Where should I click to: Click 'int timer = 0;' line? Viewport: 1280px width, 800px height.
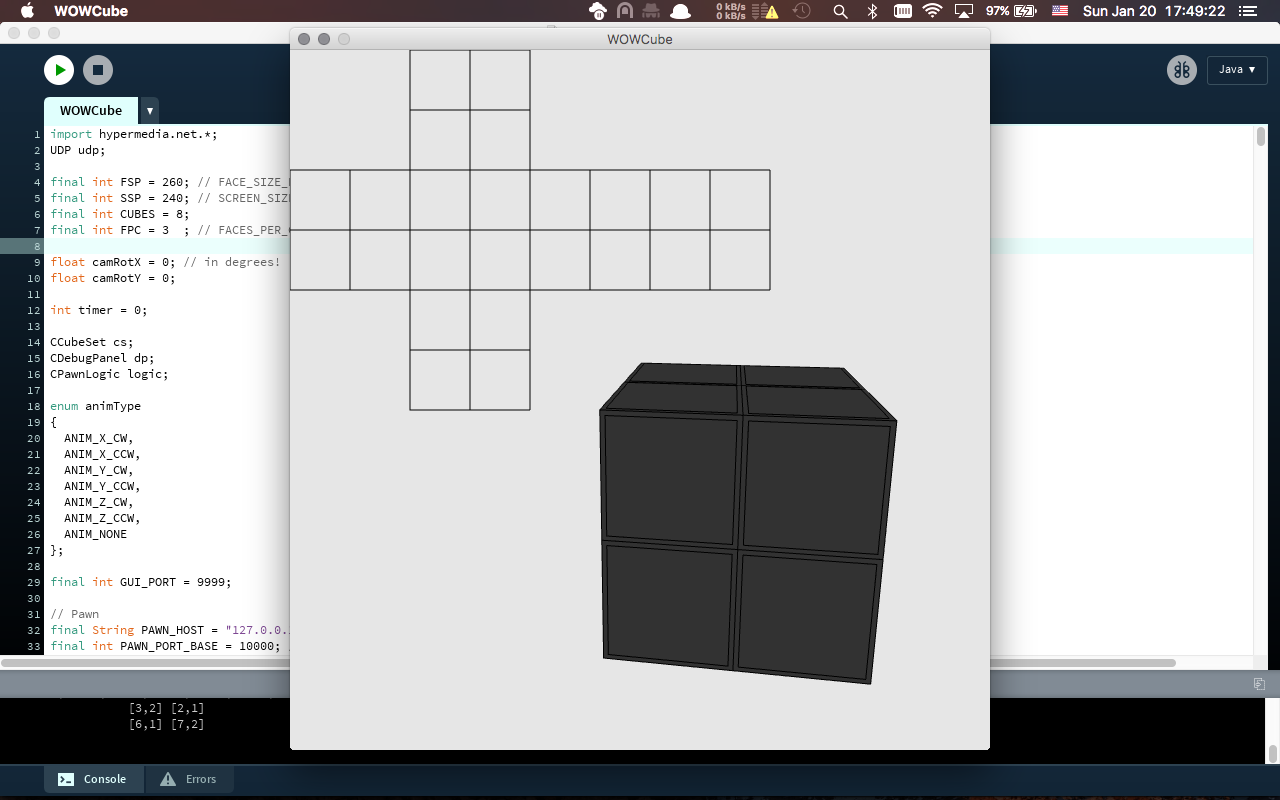pyautogui.click(x=98, y=310)
